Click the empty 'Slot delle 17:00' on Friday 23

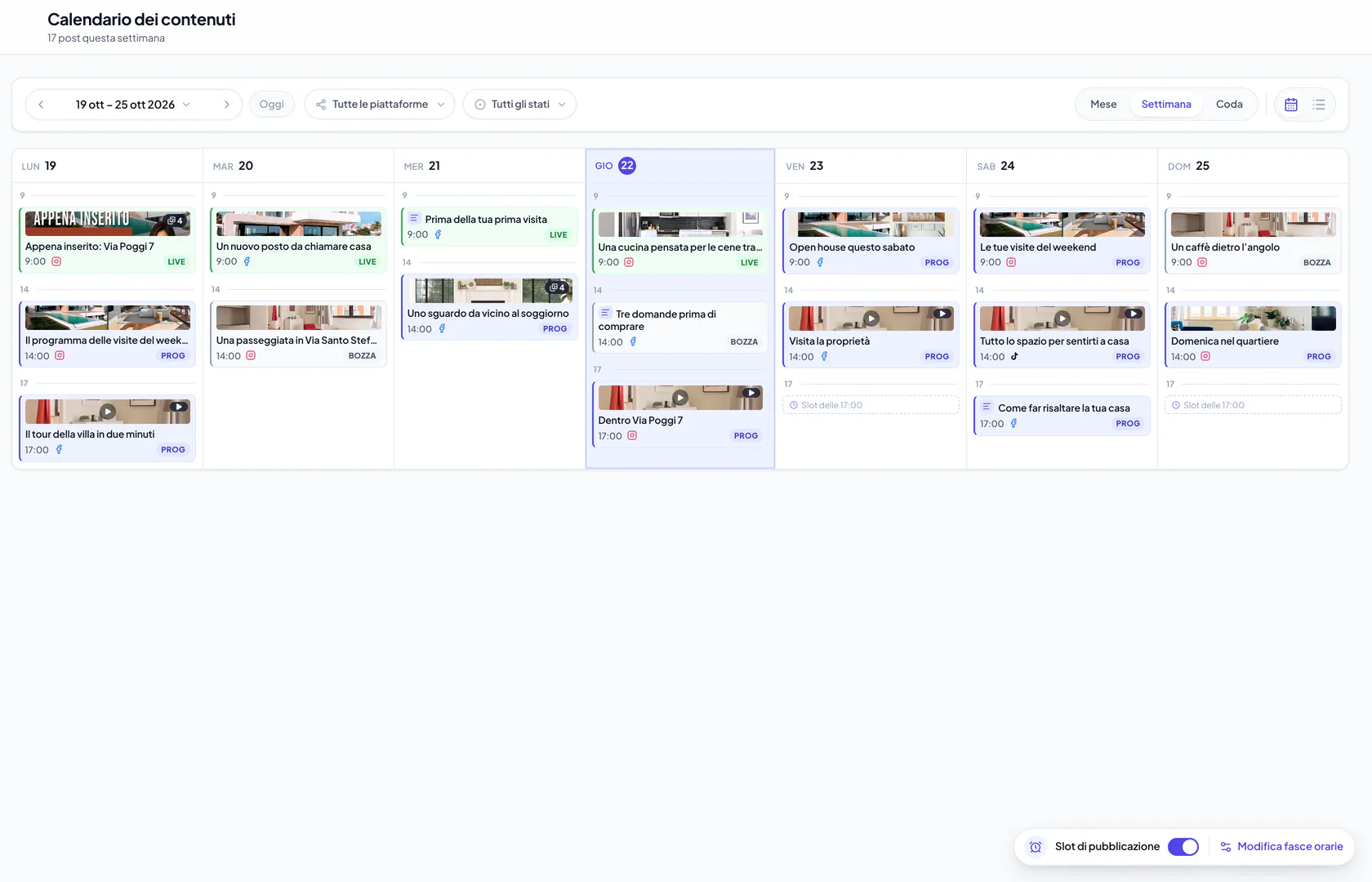pyautogui.click(x=871, y=405)
